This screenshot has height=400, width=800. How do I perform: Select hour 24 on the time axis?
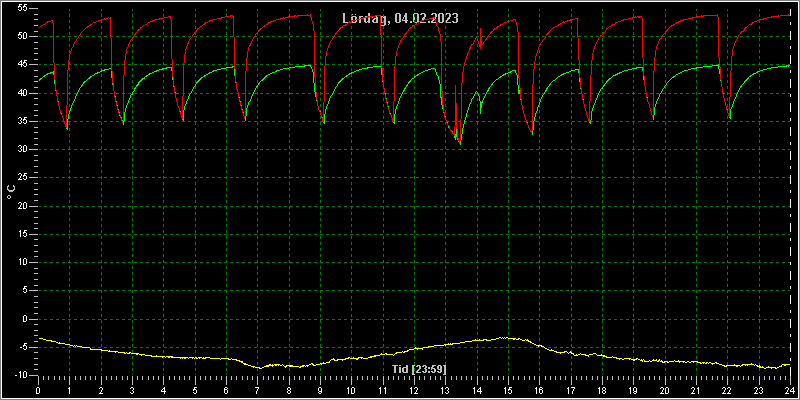pyautogui.click(x=790, y=390)
